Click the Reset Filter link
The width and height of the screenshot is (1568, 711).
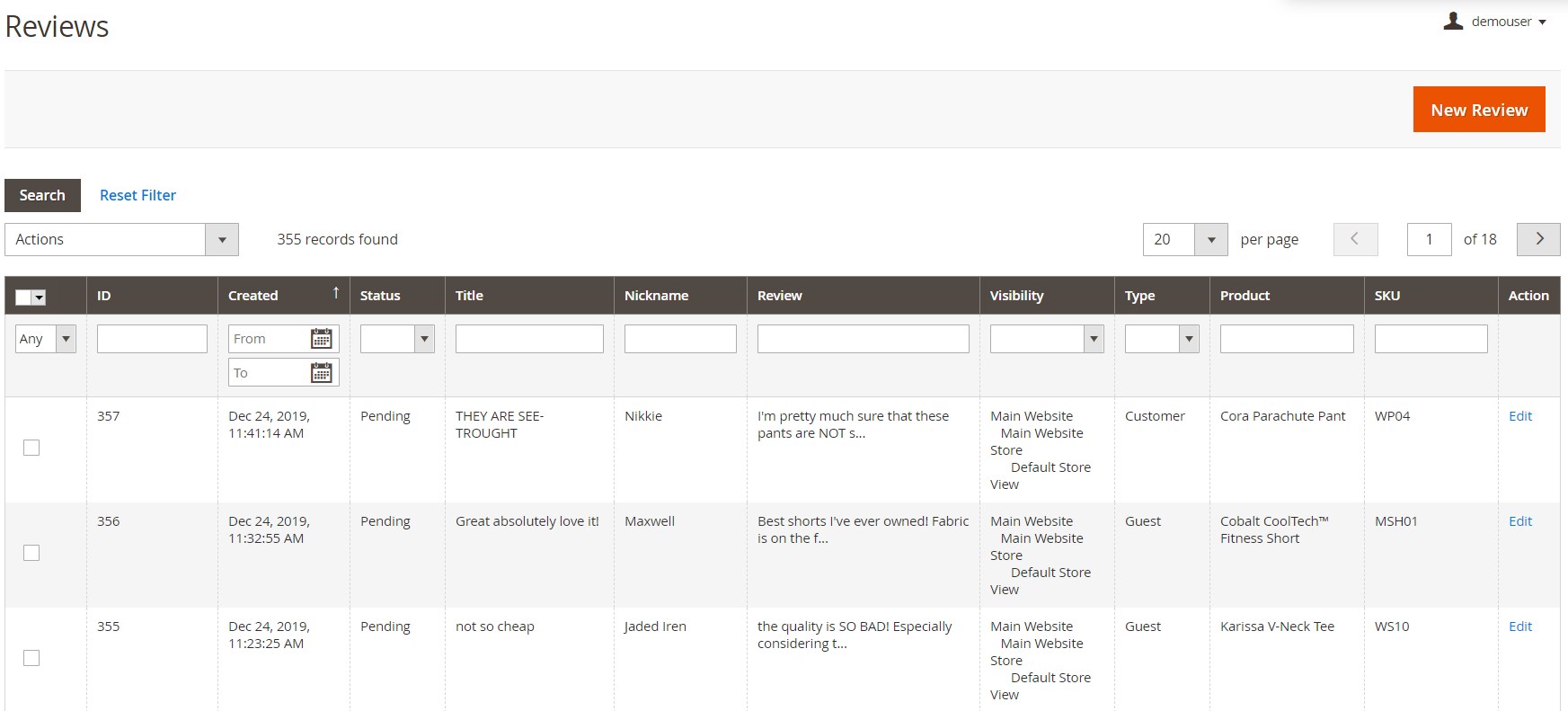(x=137, y=195)
